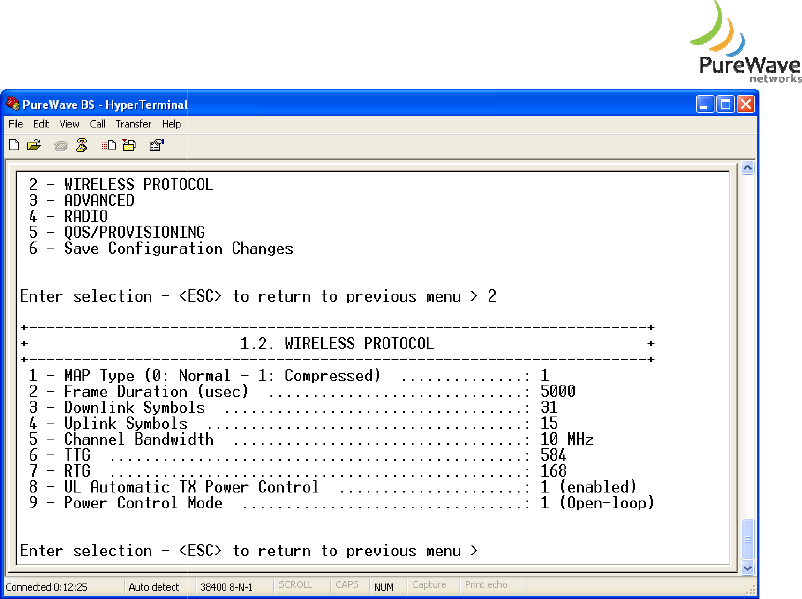Click the Open file toolbar icon
The width and height of the screenshot is (802, 599).
[34, 145]
